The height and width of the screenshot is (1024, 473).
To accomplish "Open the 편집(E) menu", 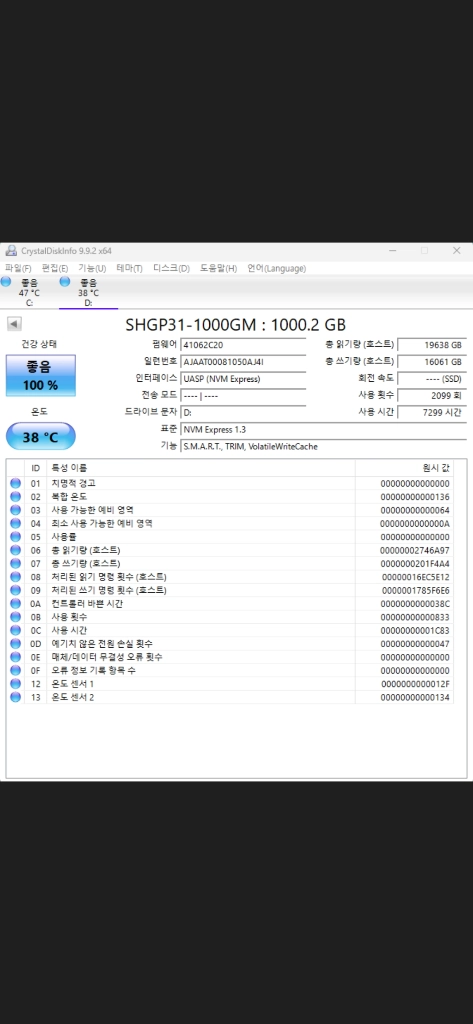I will coord(55,268).
